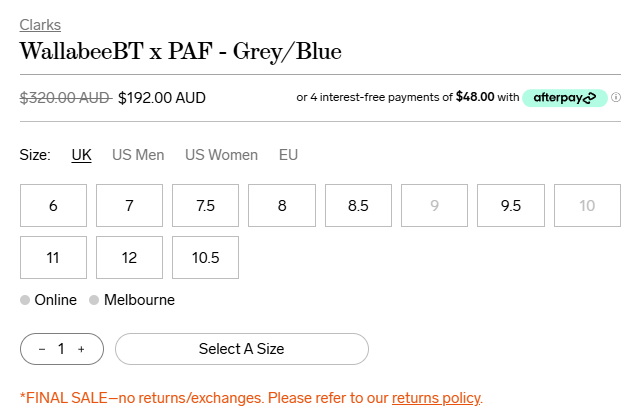Pick size 10.5
This screenshot has height=414, width=631.
point(206,258)
